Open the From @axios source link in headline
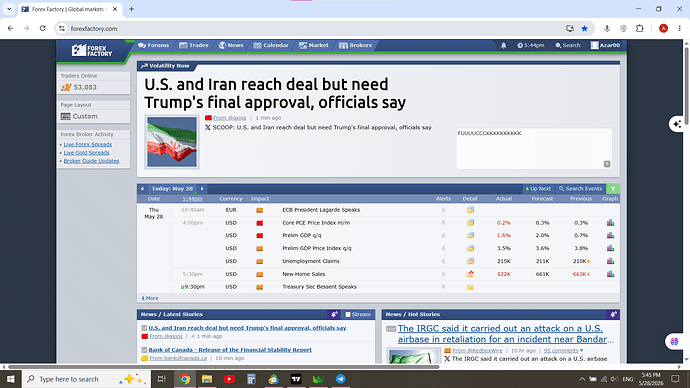The image size is (690, 388). pyautogui.click(x=229, y=118)
